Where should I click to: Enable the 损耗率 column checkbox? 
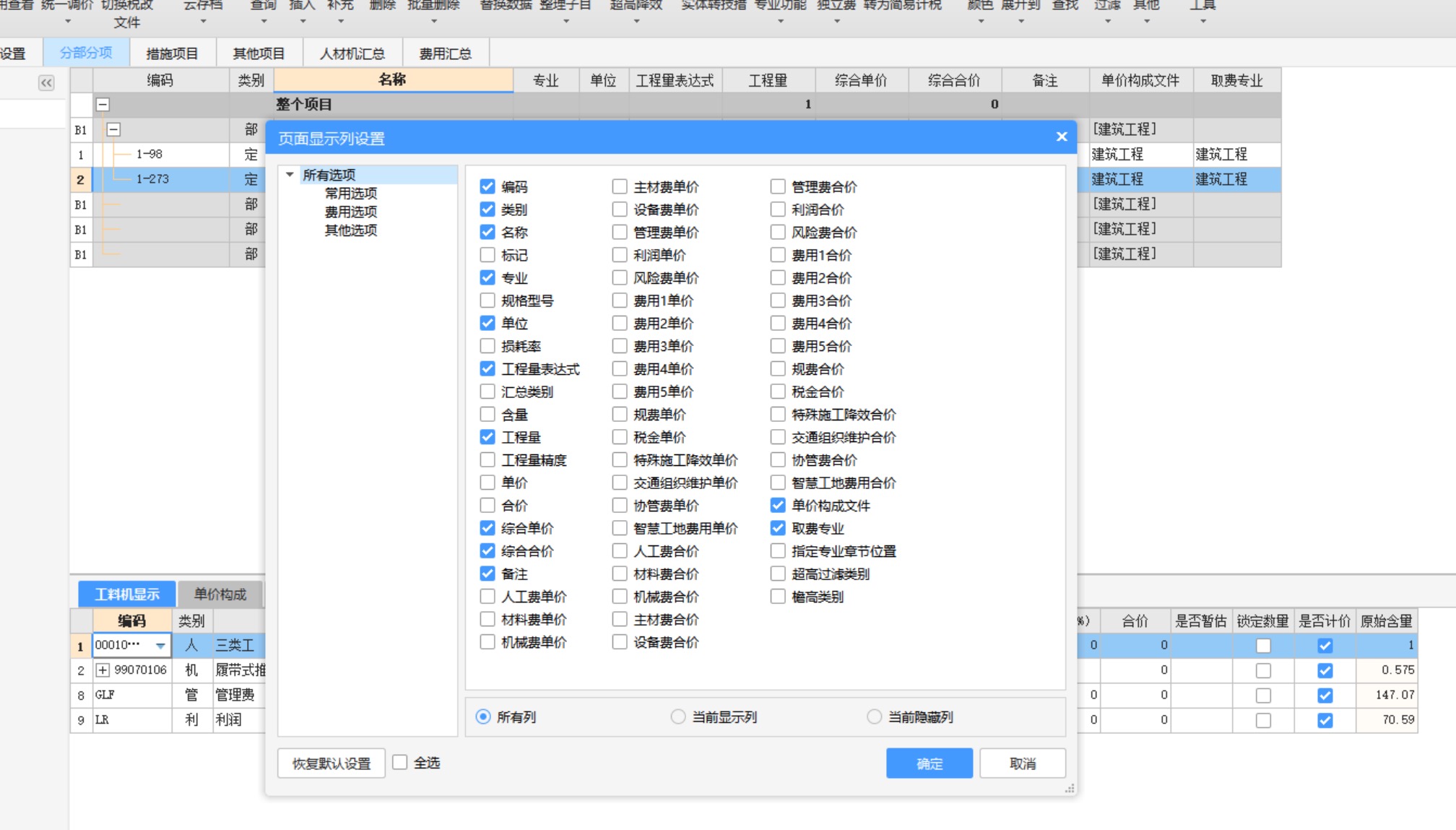[x=487, y=346]
